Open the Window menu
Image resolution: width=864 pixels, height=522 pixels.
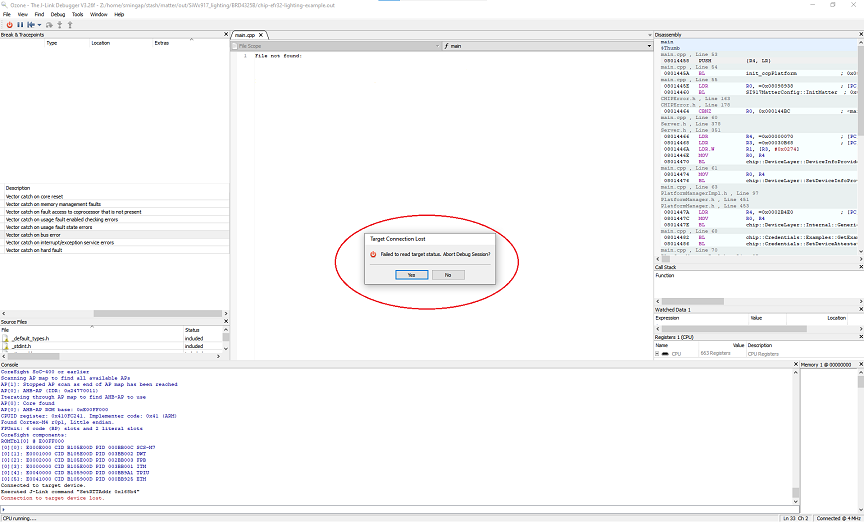coord(99,14)
